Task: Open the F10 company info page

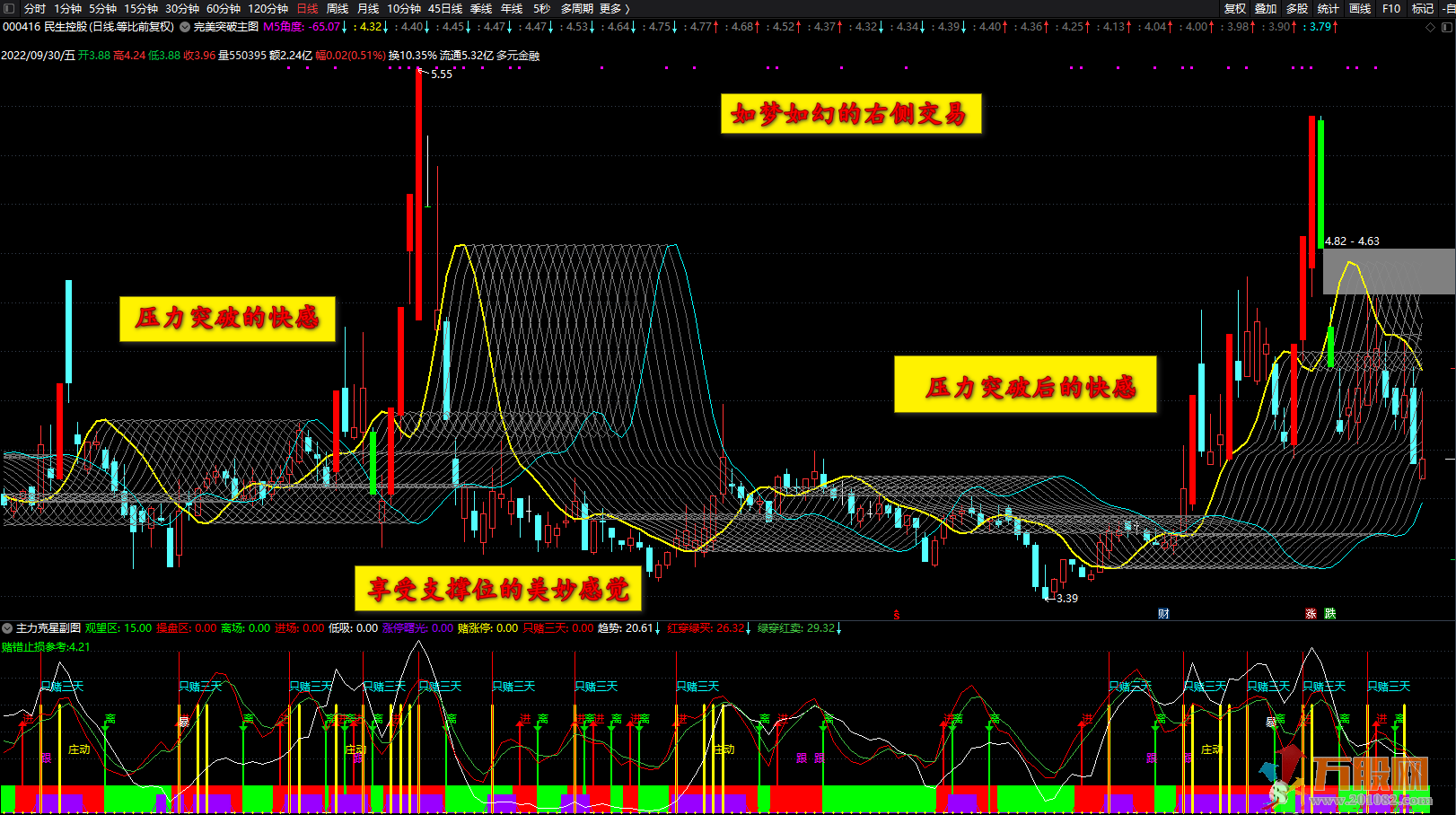Action: pos(1391,8)
